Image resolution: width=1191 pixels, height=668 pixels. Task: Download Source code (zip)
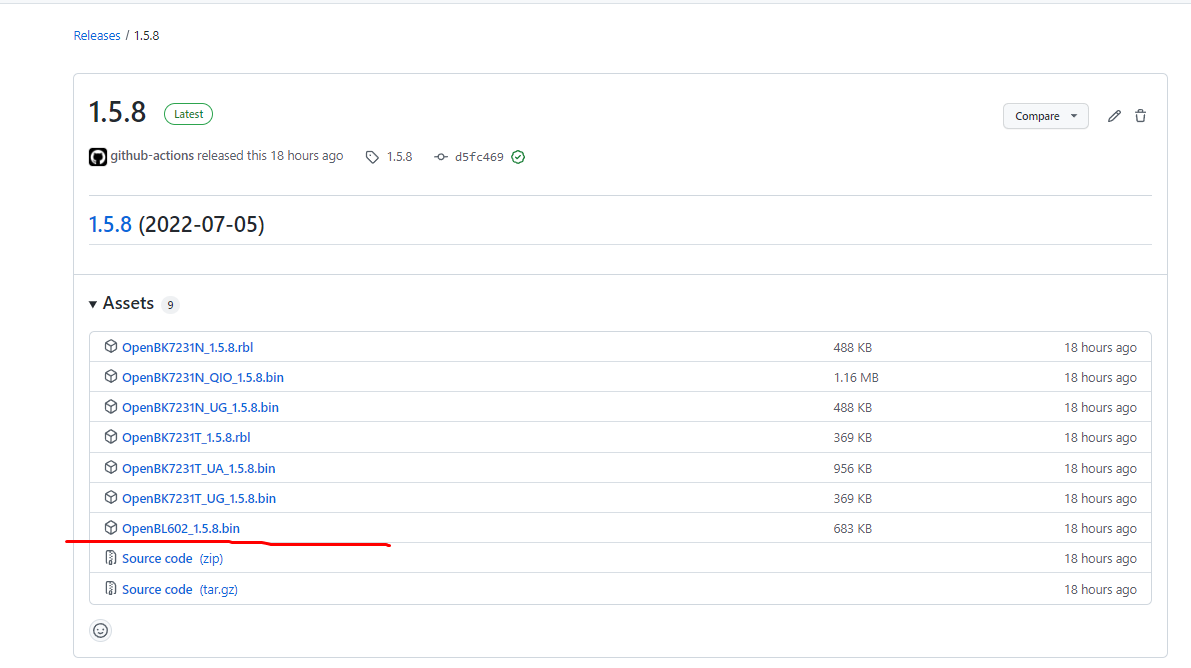(x=172, y=559)
